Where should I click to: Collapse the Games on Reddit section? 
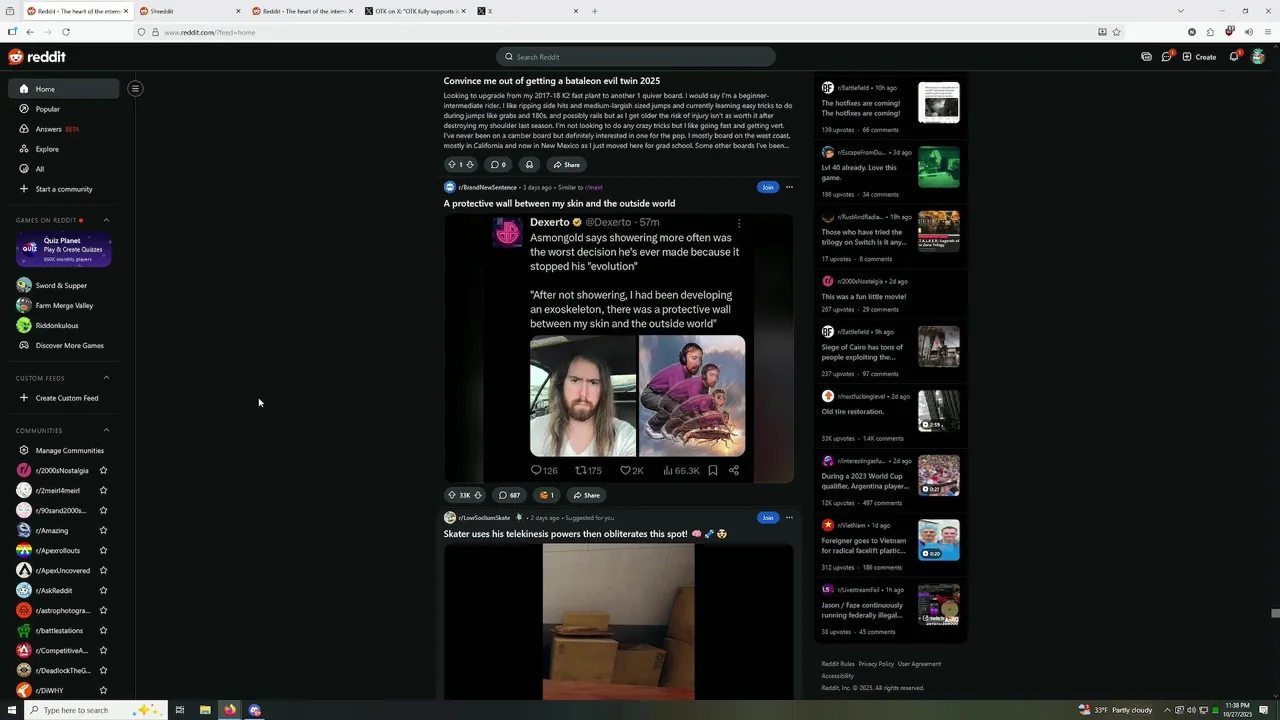click(106, 220)
